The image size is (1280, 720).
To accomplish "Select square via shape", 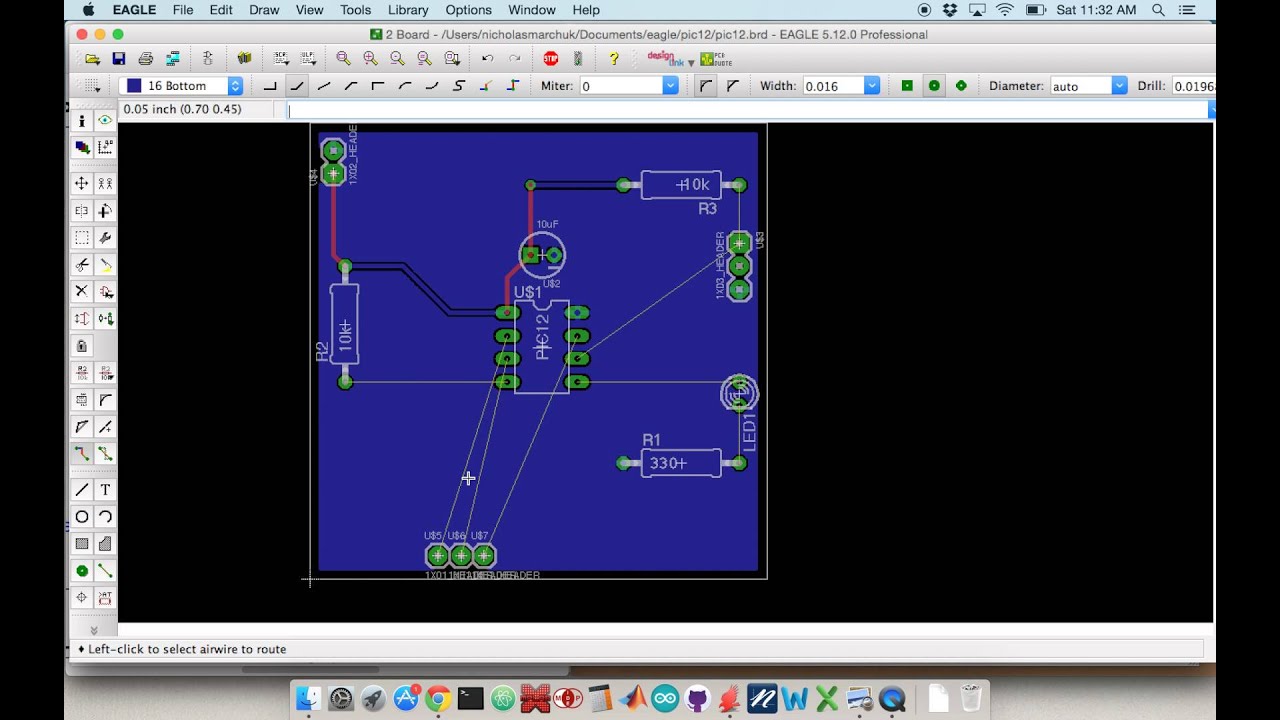I will click(x=907, y=86).
